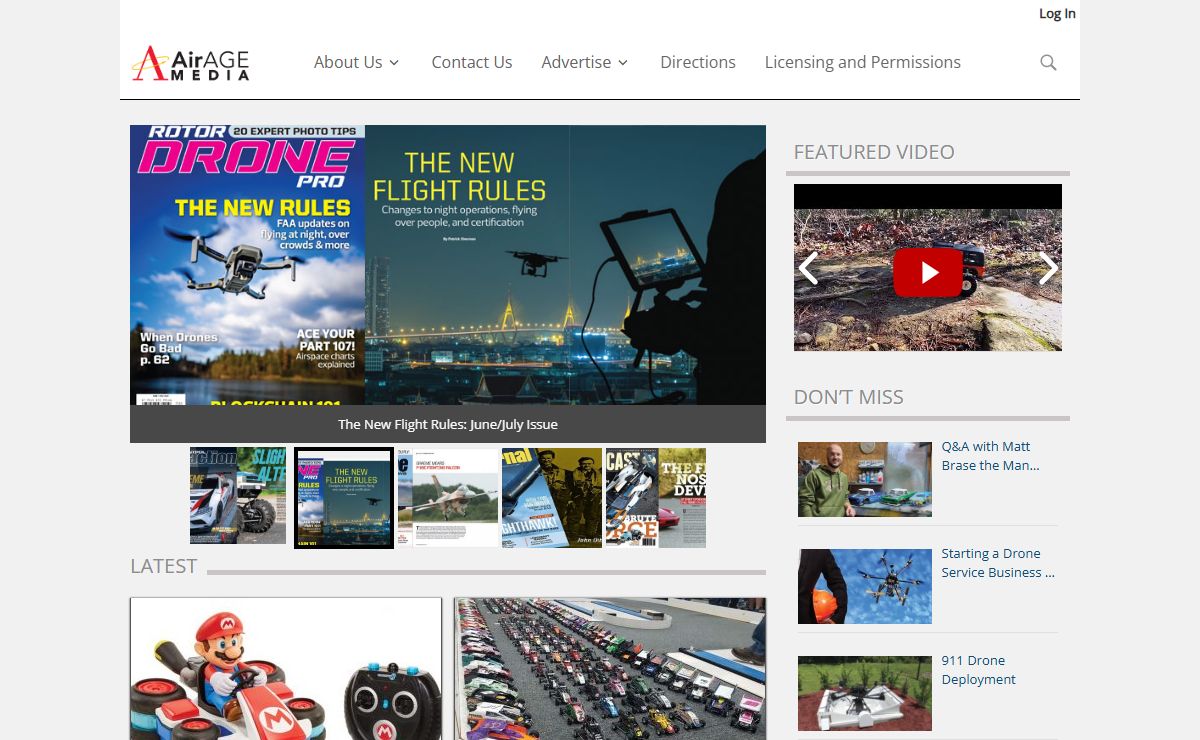1200x740 pixels.
Task: Click the LATEST section heading
Action: [163, 566]
